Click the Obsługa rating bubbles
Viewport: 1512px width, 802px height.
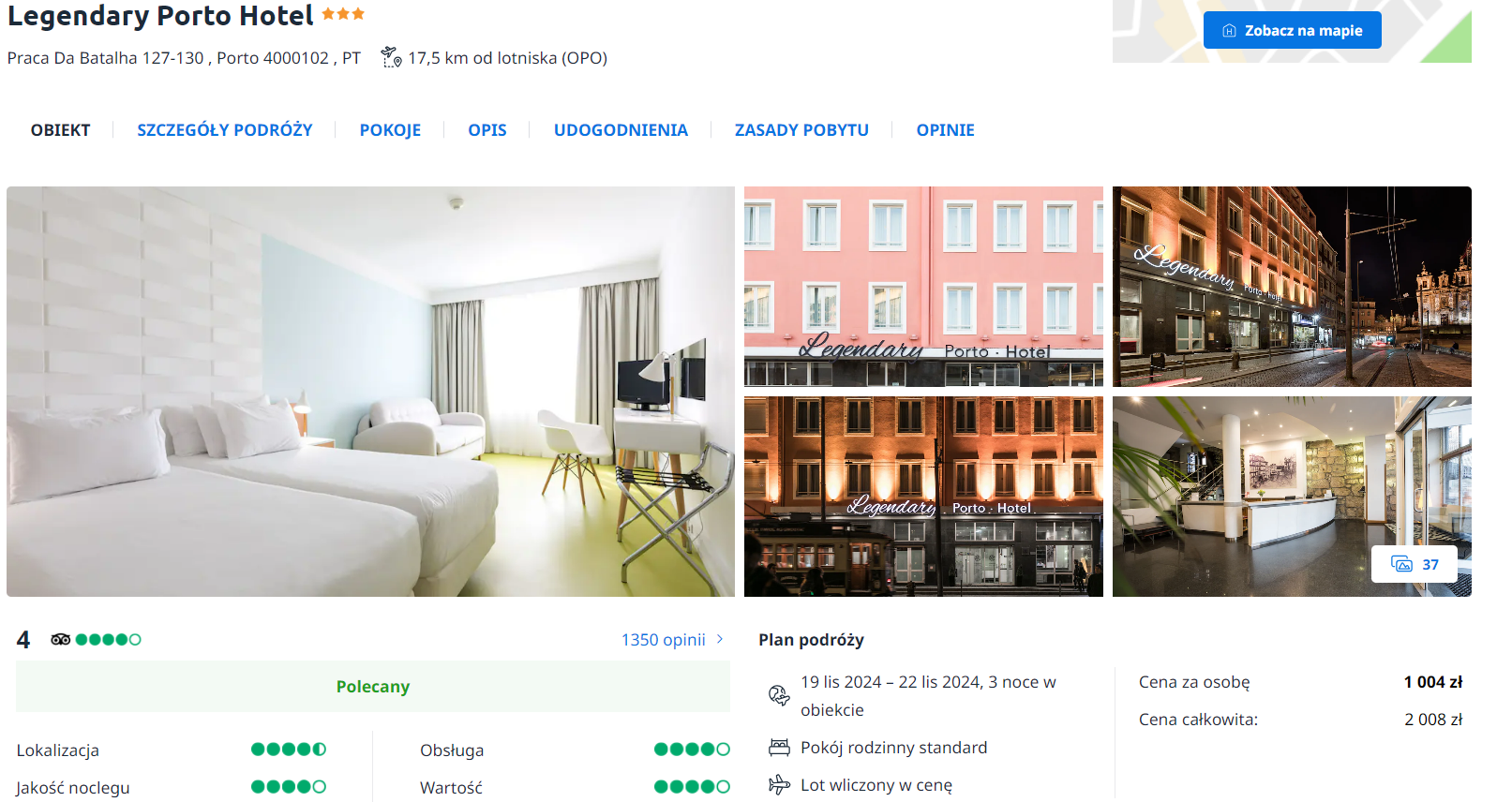[x=692, y=750]
